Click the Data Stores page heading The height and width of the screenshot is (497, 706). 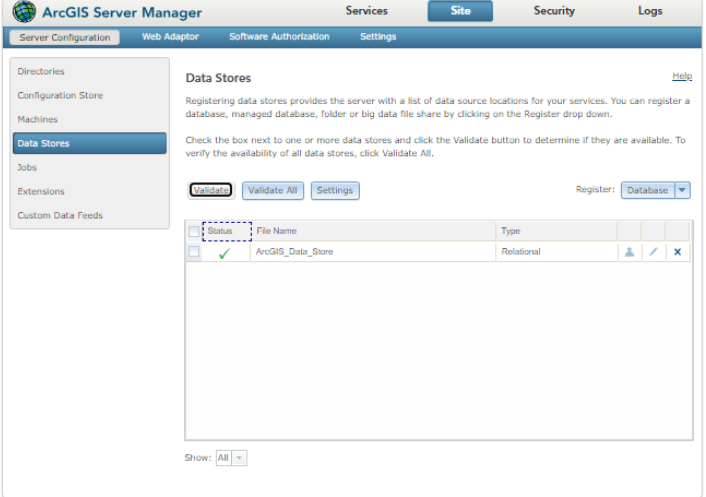click(218, 78)
